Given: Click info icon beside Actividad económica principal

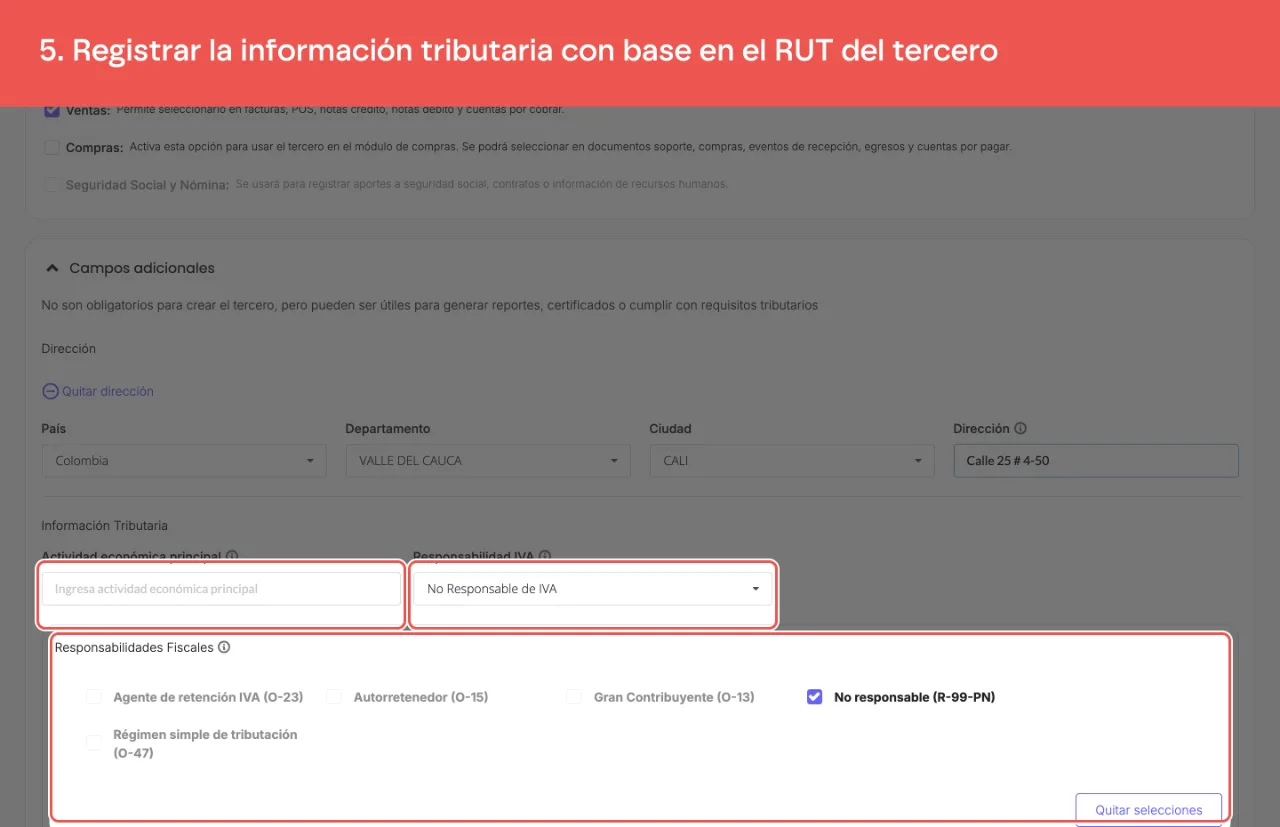Looking at the screenshot, I should [x=232, y=556].
